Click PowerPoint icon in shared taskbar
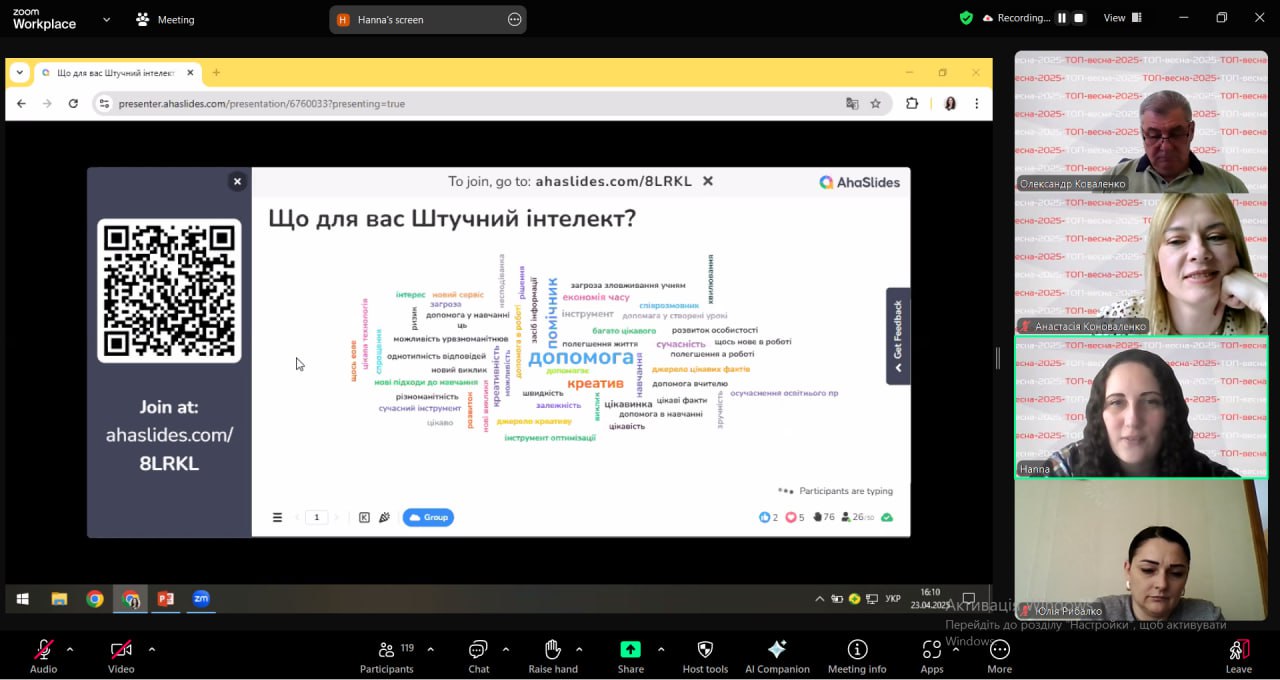Image resolution: width=1280 pixels, height=680 pixels. [x=166, y=599]
